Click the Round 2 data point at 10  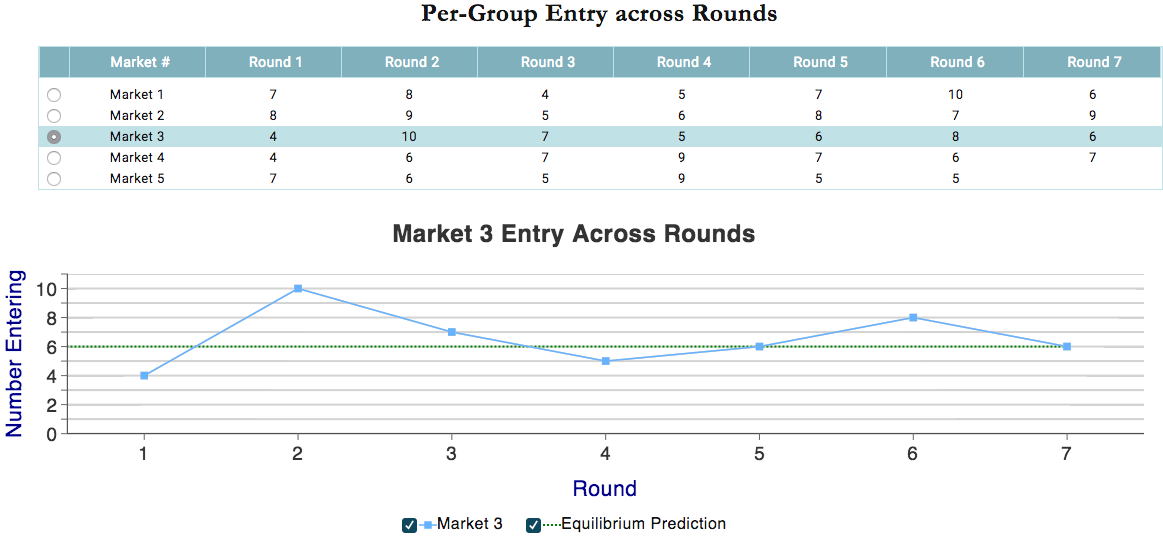tap(298, 288)
